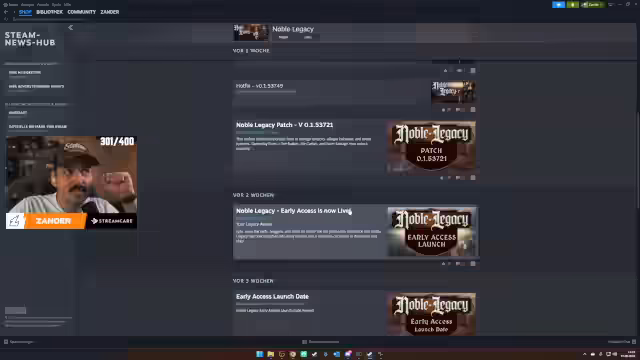This screenshot has height=360, width=640.
Task: Reload the page with the refresh icon
Action: coord(6,19)
